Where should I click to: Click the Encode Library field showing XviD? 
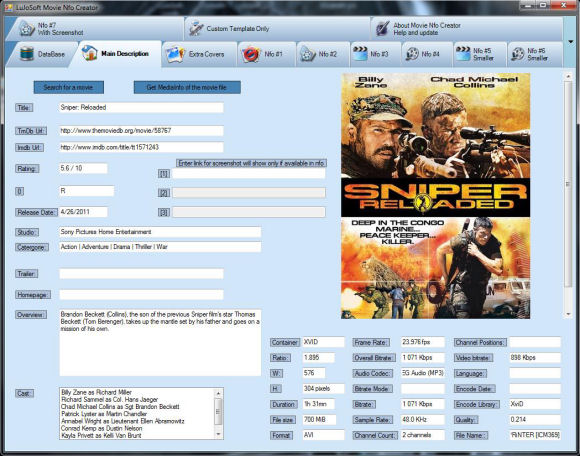(535, 404)
